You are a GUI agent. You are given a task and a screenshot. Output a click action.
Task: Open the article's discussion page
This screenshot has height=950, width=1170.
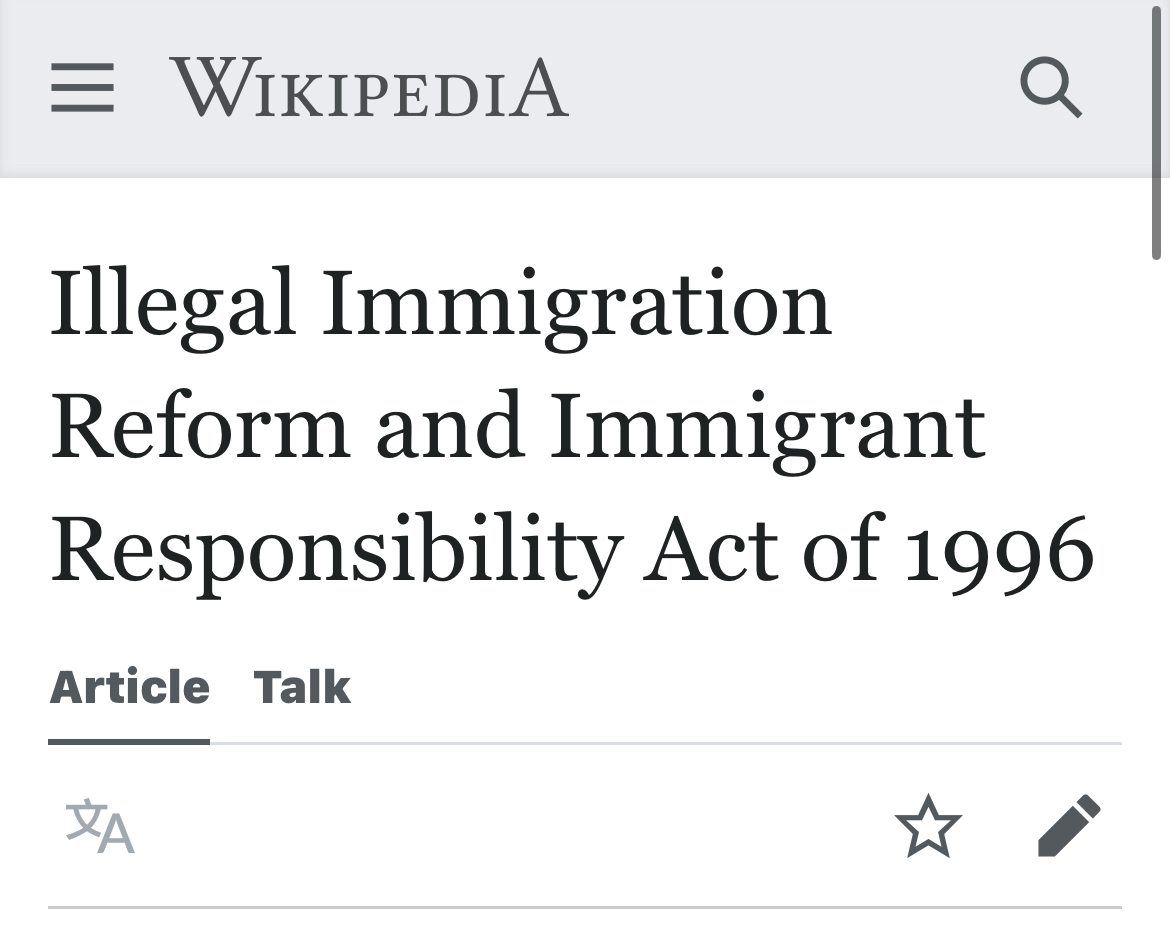coord(302,688)
